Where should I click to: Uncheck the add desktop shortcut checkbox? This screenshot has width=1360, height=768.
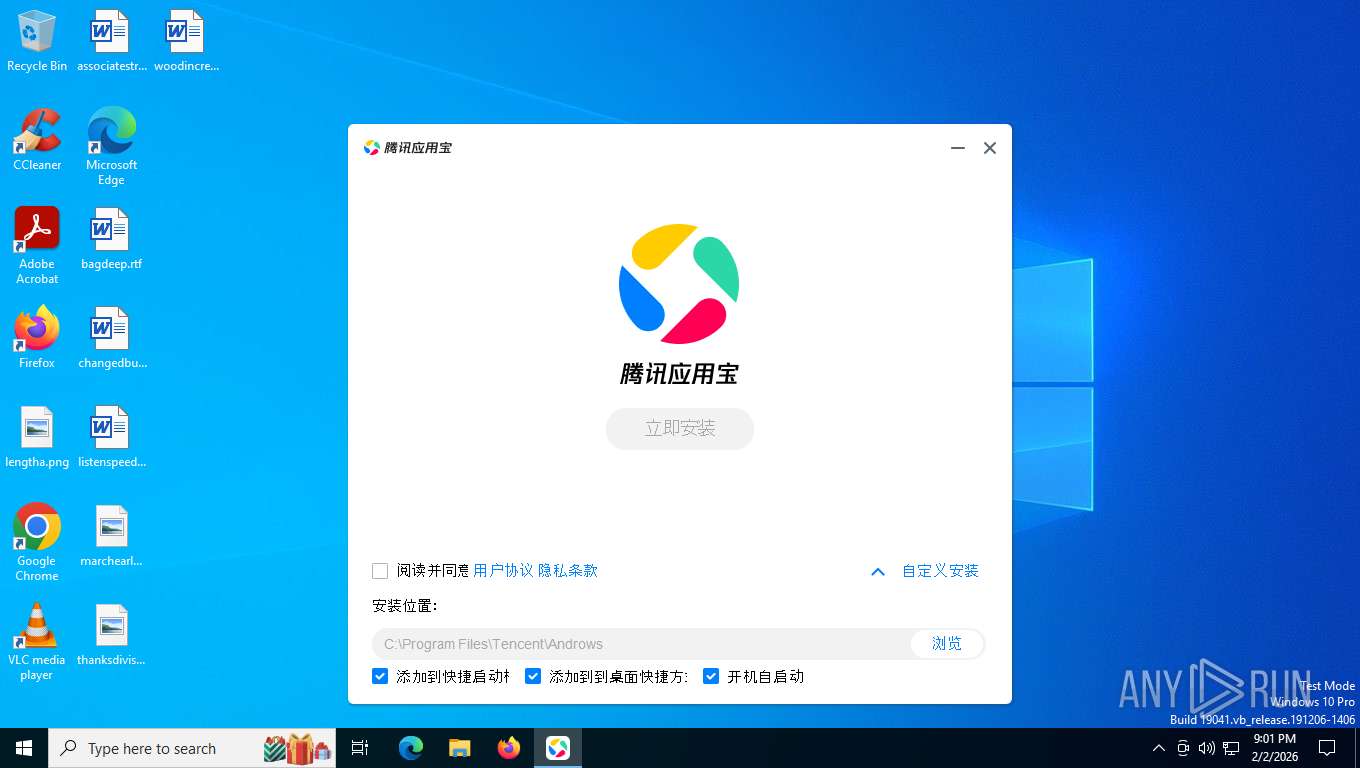click(533, 676)
